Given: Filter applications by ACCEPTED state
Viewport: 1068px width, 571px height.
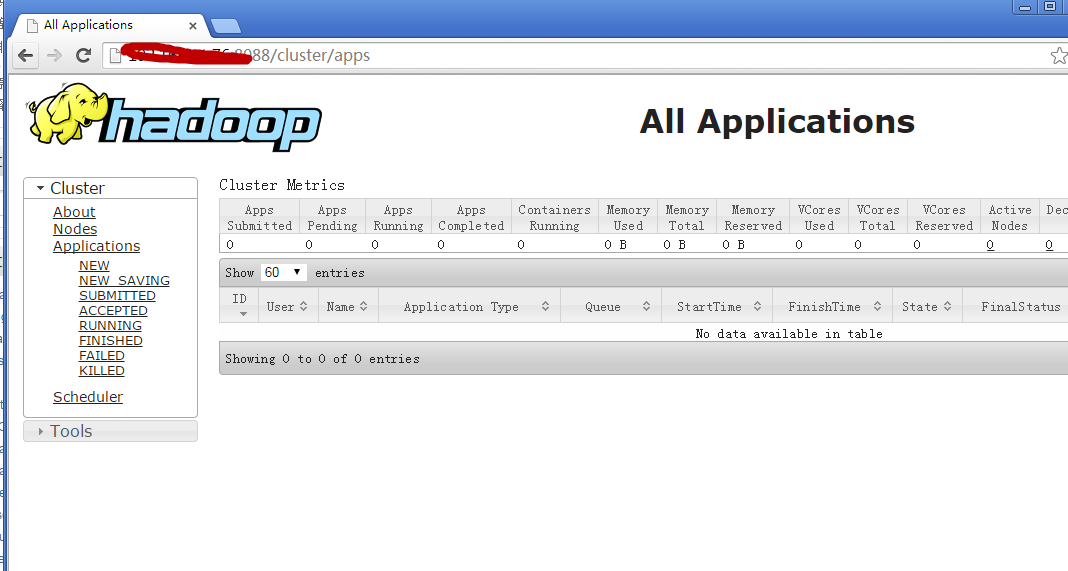Looking at the screenshot, I should [113, 311].
